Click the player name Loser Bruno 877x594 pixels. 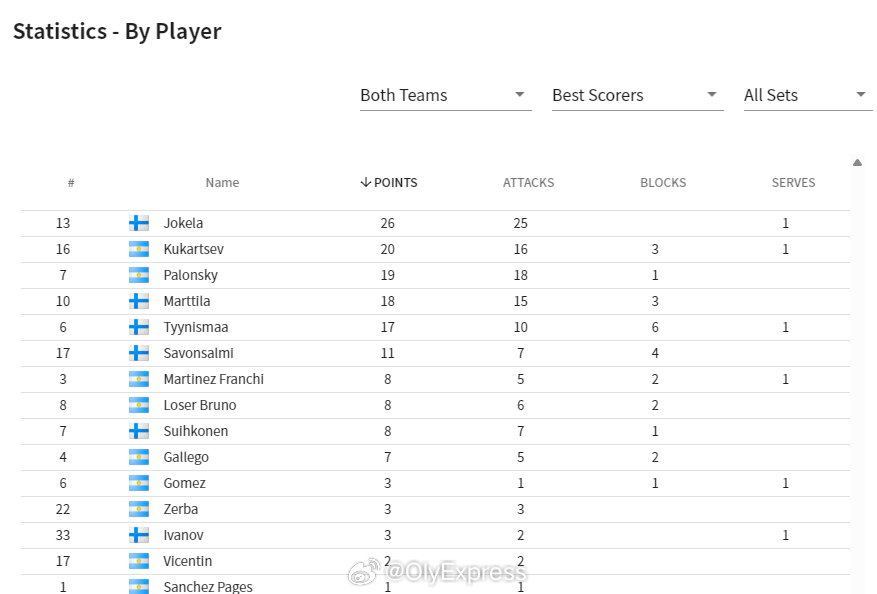(x=200, y=405)
